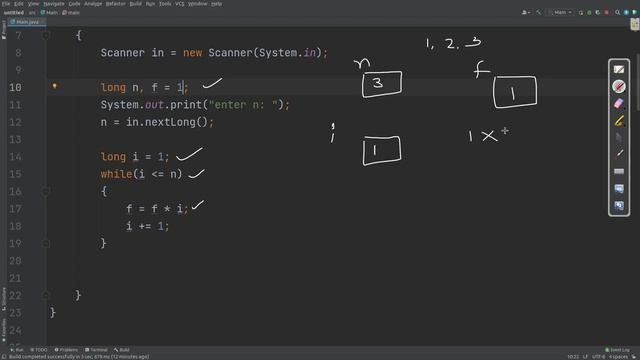The width and height of the screenshot is (640, 360).
Task: Click the fold end marker at line 22
Action: click(46, 296)
